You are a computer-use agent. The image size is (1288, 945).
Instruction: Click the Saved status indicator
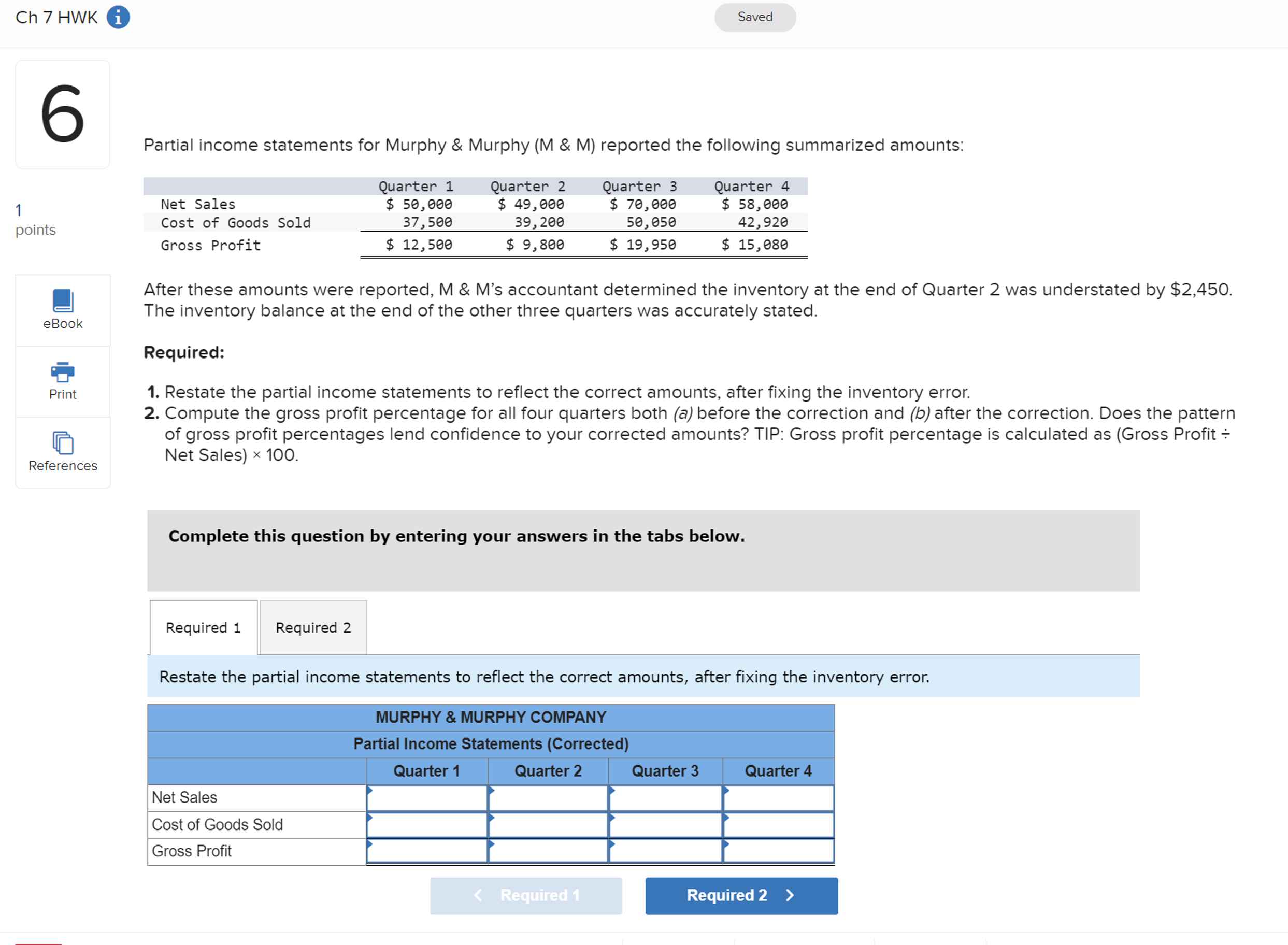(x=754, y=17)
